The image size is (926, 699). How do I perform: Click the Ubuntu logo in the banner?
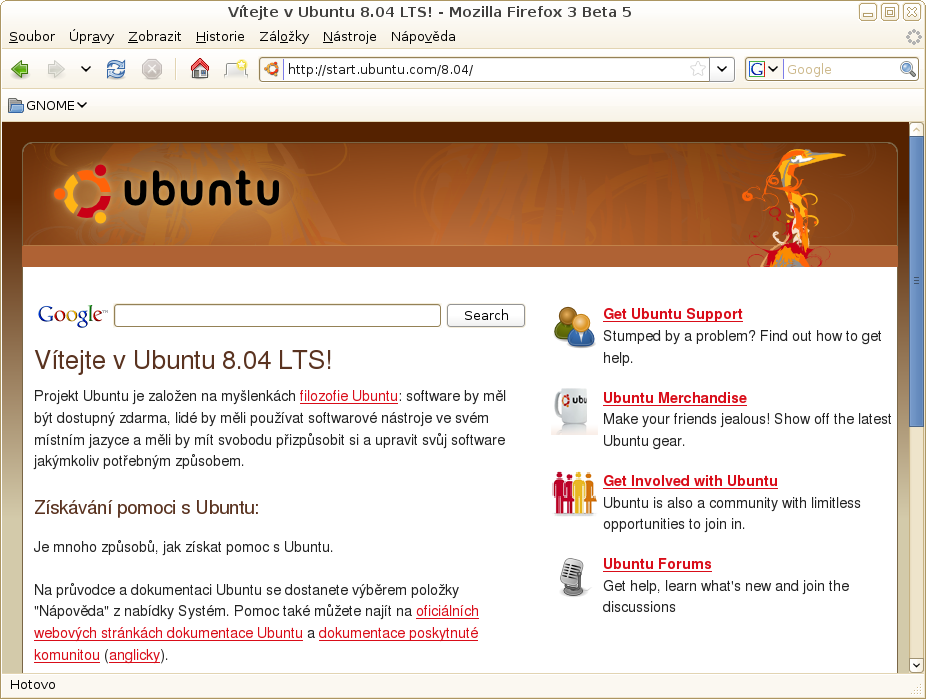tap(167, 192)
